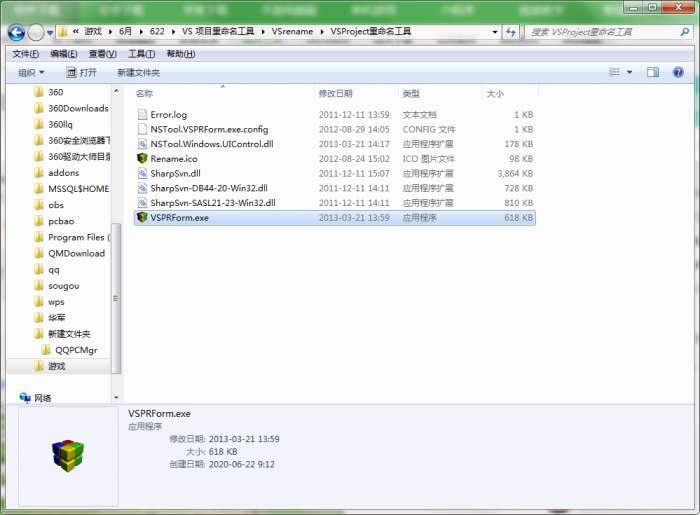Select NSTool.VSPRForm.exe.config file icon
The width and height of the screenshot is (700, 515).
click(x=142, y=129)
